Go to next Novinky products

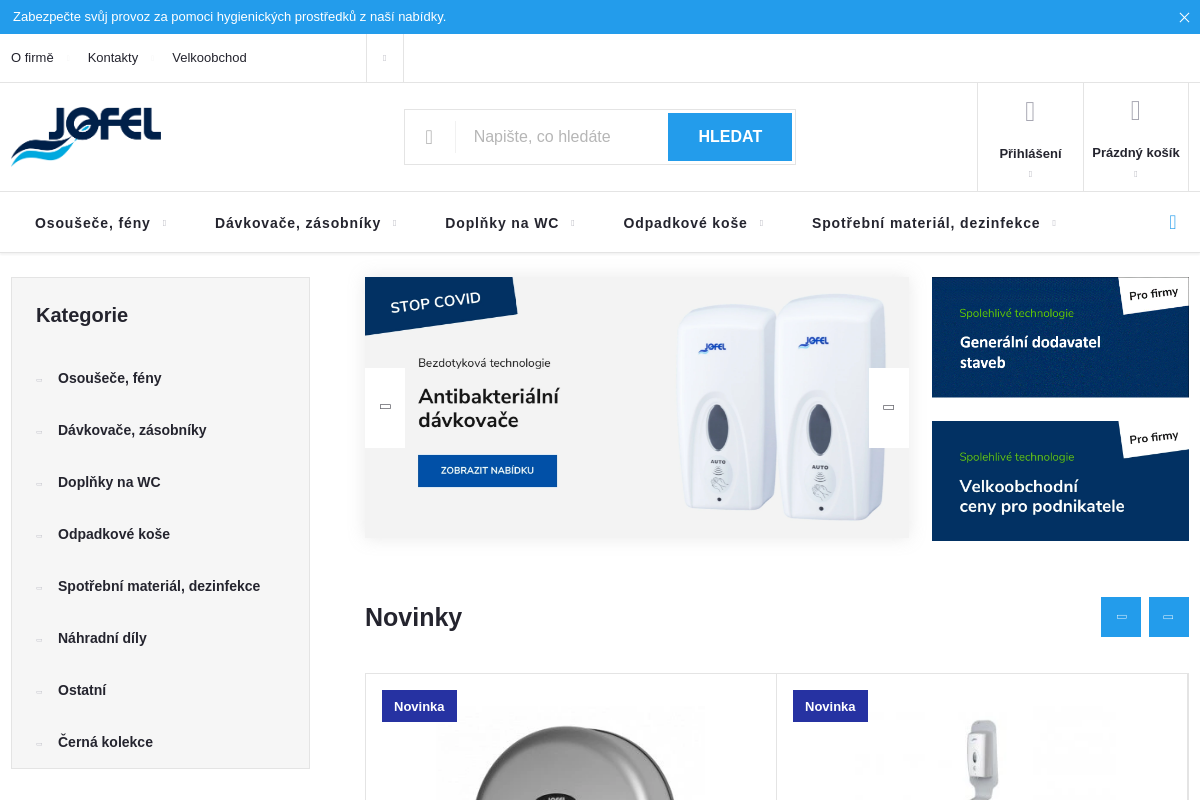[x=1169, y=617]
